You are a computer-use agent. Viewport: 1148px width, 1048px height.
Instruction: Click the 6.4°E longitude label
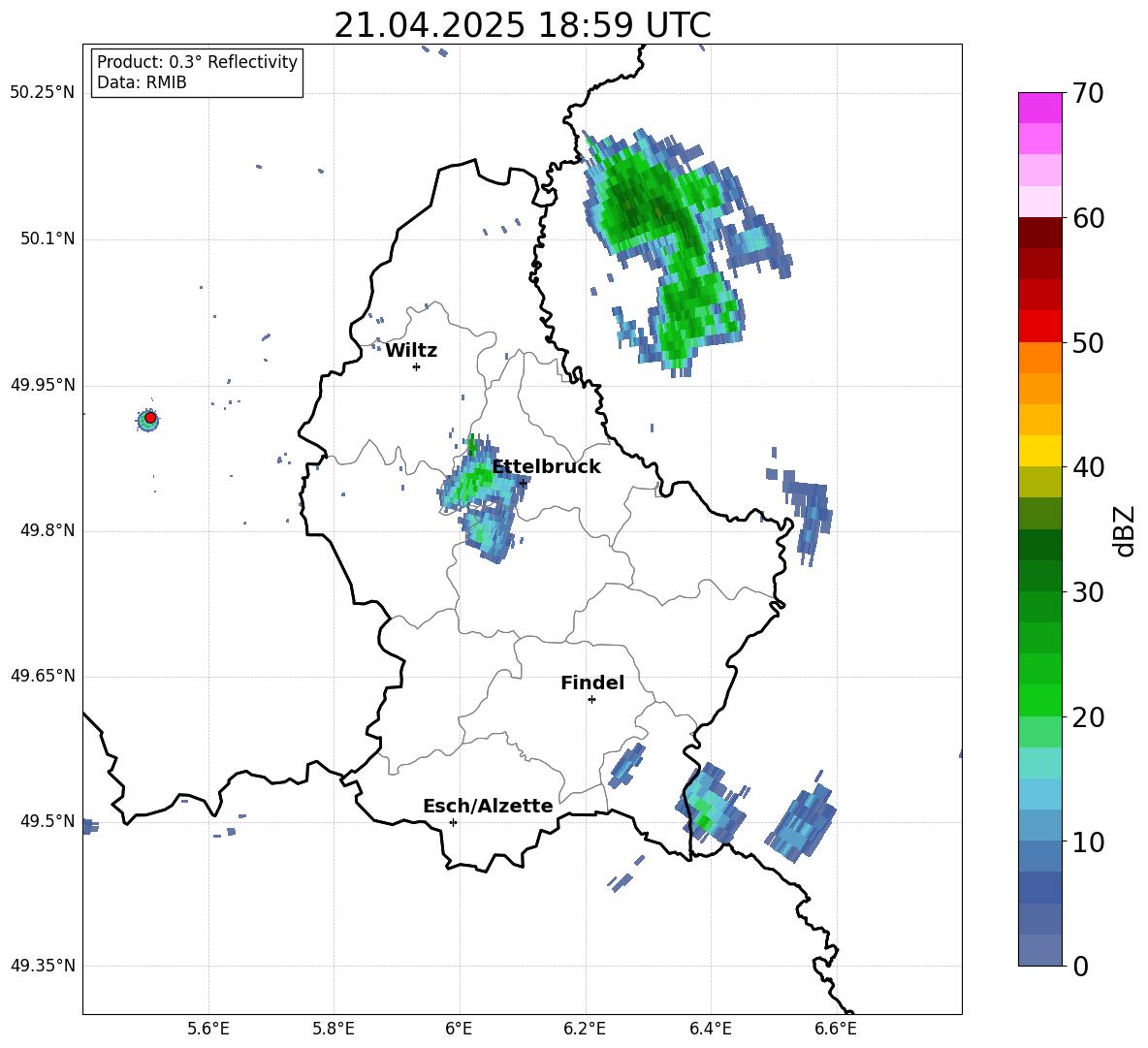710,1029
